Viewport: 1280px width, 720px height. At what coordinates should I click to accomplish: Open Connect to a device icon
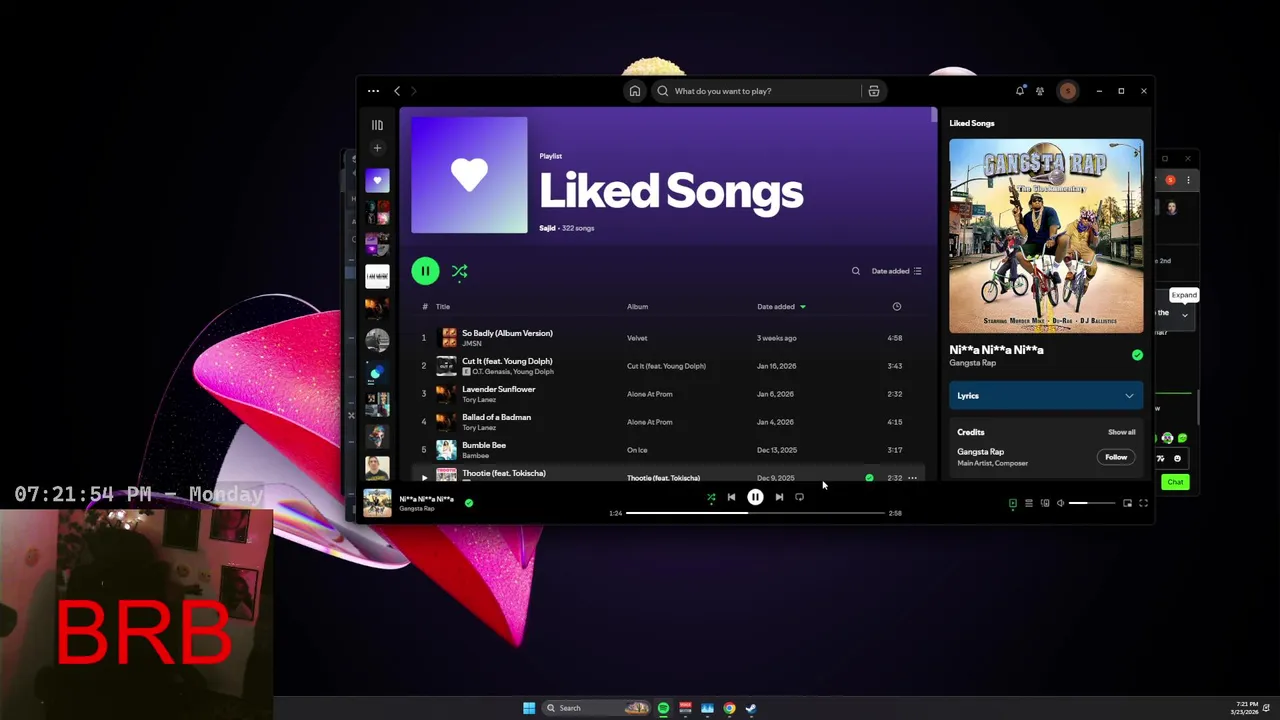pyautogui.click(x=1045, y=503)
